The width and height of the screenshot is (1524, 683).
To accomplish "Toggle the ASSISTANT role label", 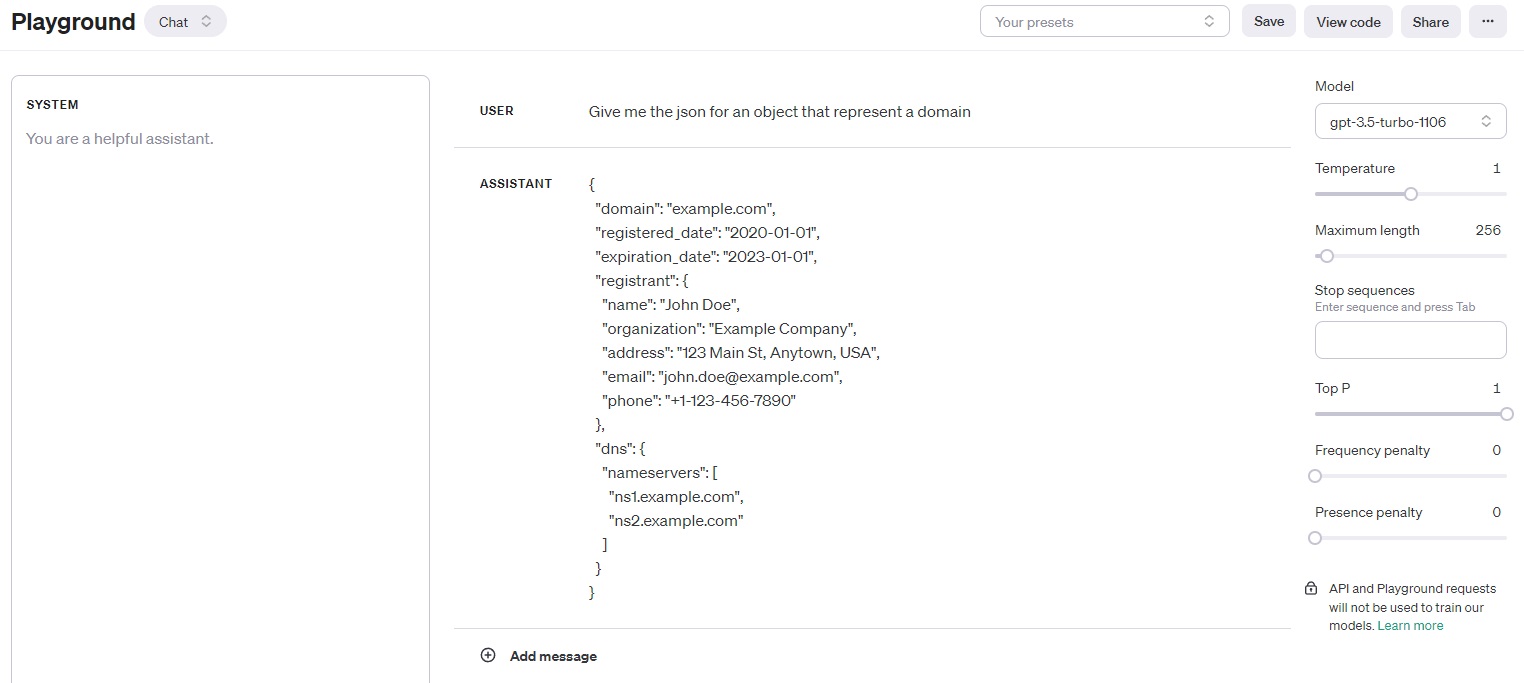I will 516,184.
